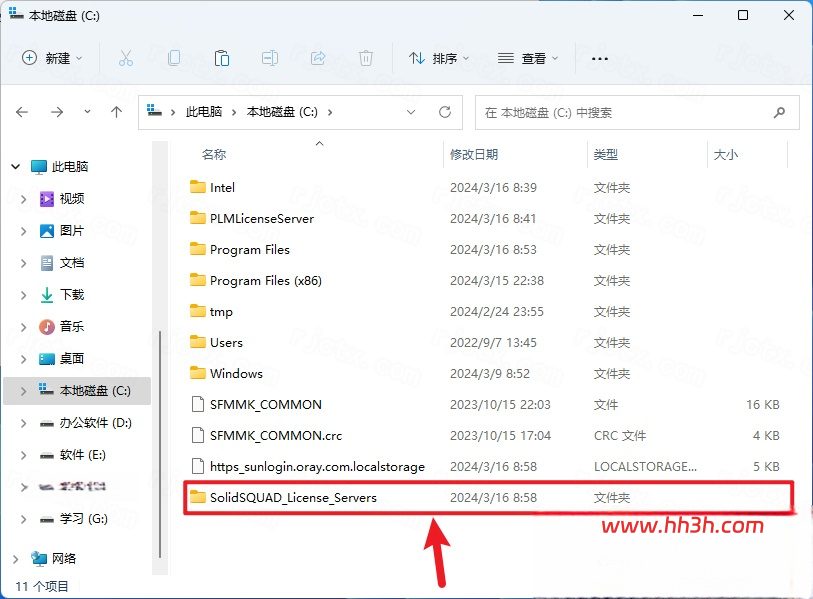Expand the 视频 tree node
This screenshot has width=813, height=599.
23,199
